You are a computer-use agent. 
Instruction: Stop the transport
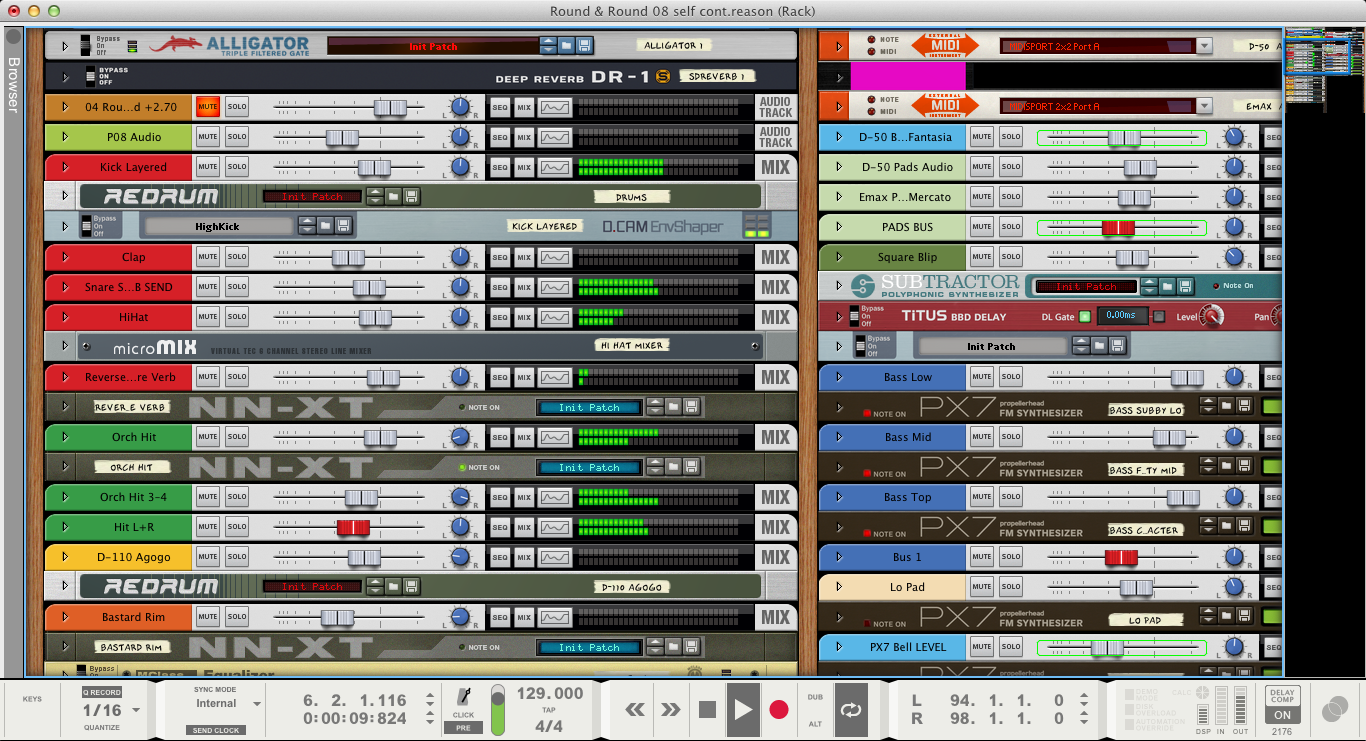click(707, 710)
